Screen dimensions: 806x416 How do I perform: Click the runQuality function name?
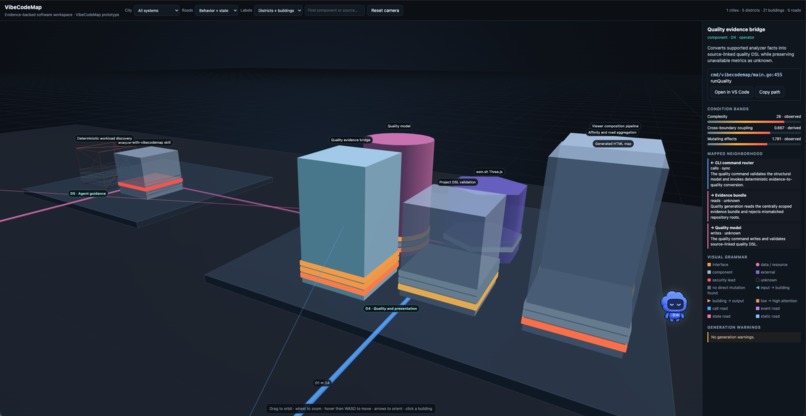722,81
